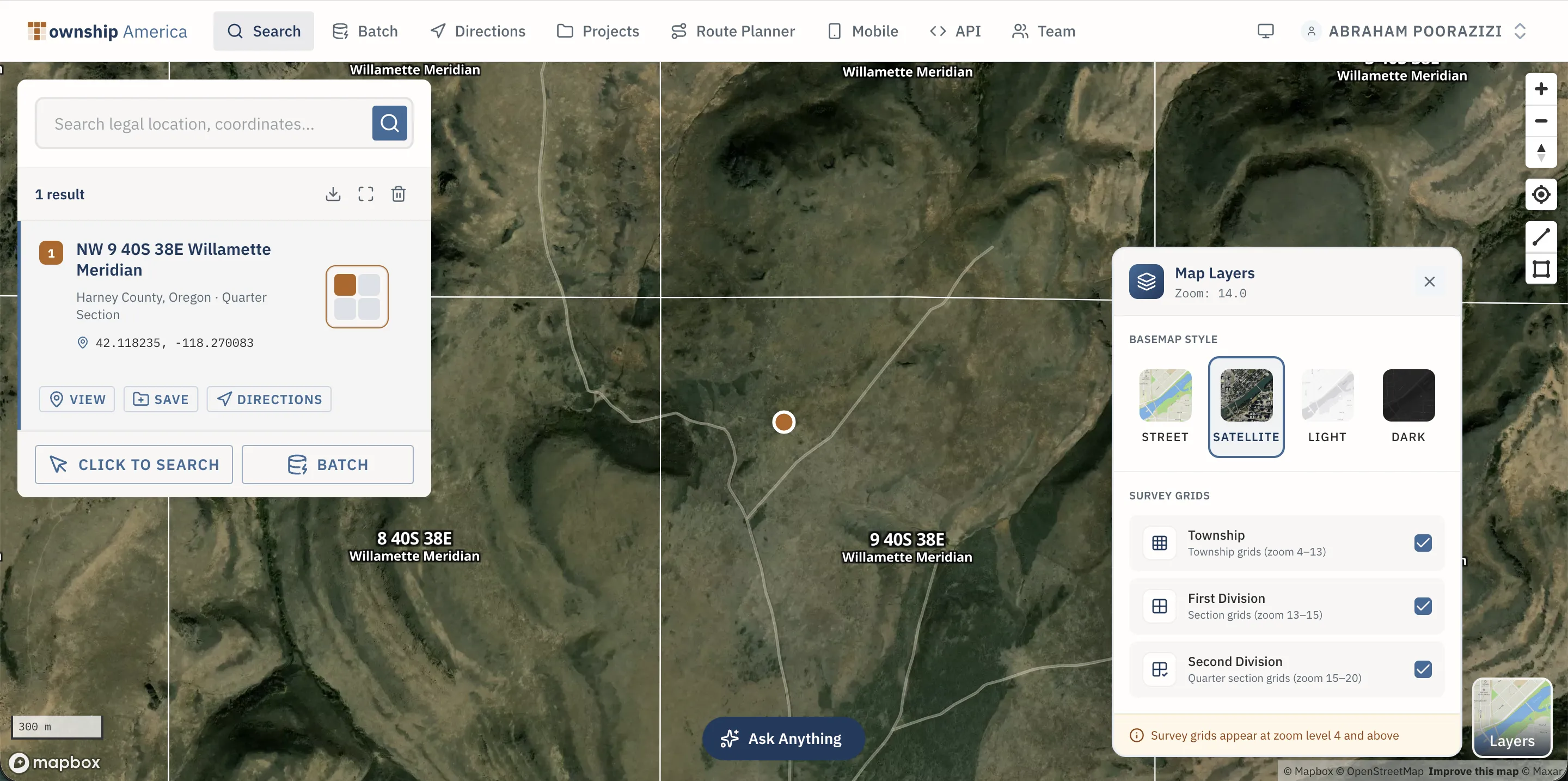Viewport: 1568px width, 781px height.
Task: Zoom out with the minus control
Action: (x=1541, y=120)
